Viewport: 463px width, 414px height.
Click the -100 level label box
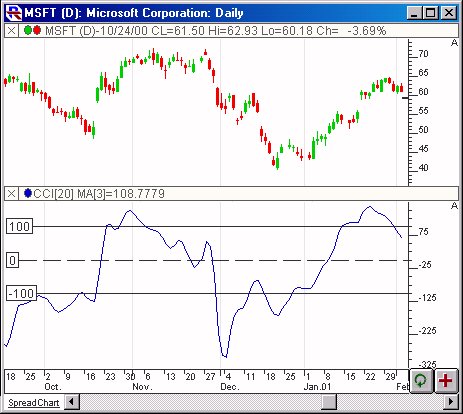pos(21,294)
